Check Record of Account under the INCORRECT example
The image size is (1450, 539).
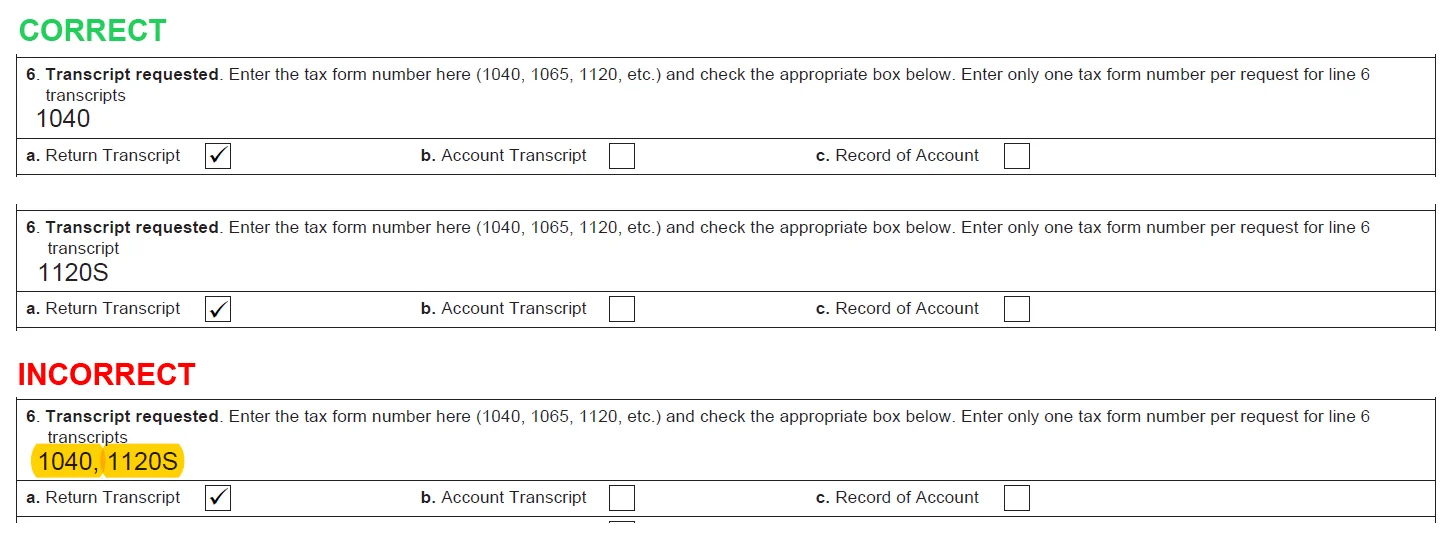[1017, 498]
